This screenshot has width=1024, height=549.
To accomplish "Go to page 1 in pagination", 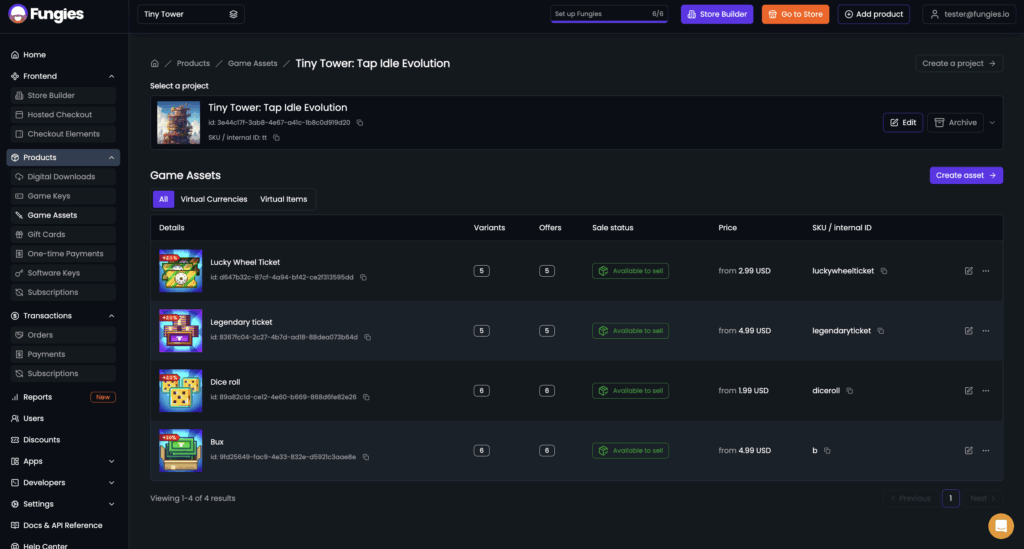I will click(x=950, y=498).
